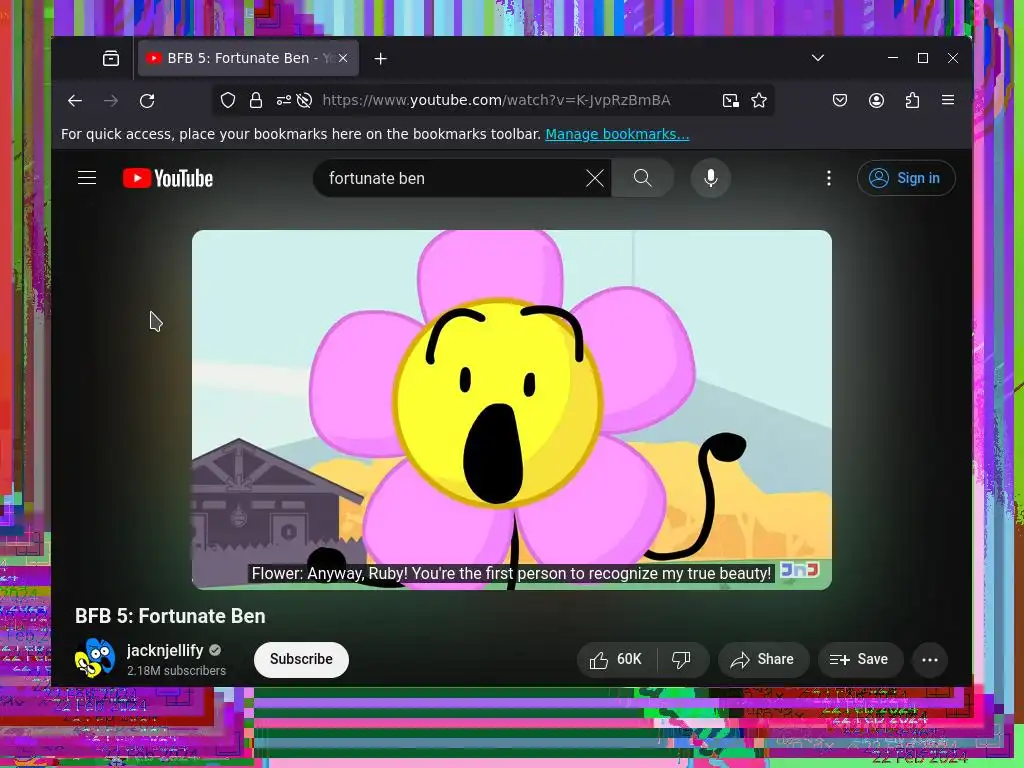Open the jacknjellify channel name link
Screen dimensions: 1024x768
pos(165,650)
